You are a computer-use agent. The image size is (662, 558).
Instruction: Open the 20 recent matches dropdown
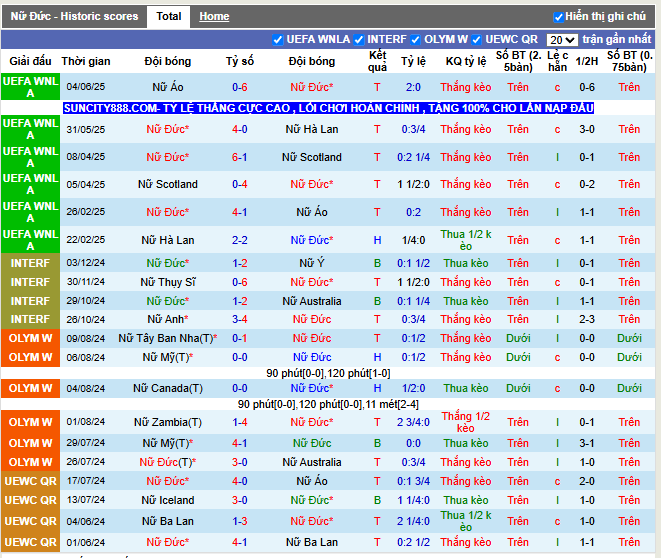pyautogui.click(x=562, y=40)
